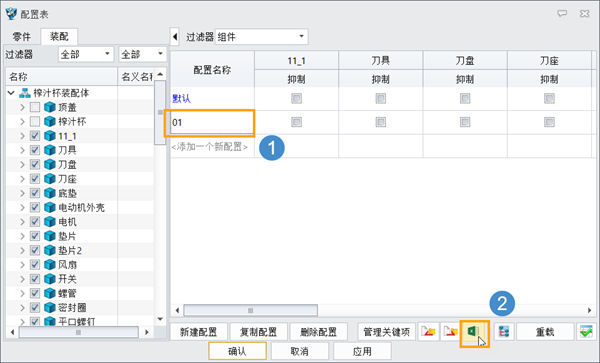Switch to the 装配 tab

[59, 36]
